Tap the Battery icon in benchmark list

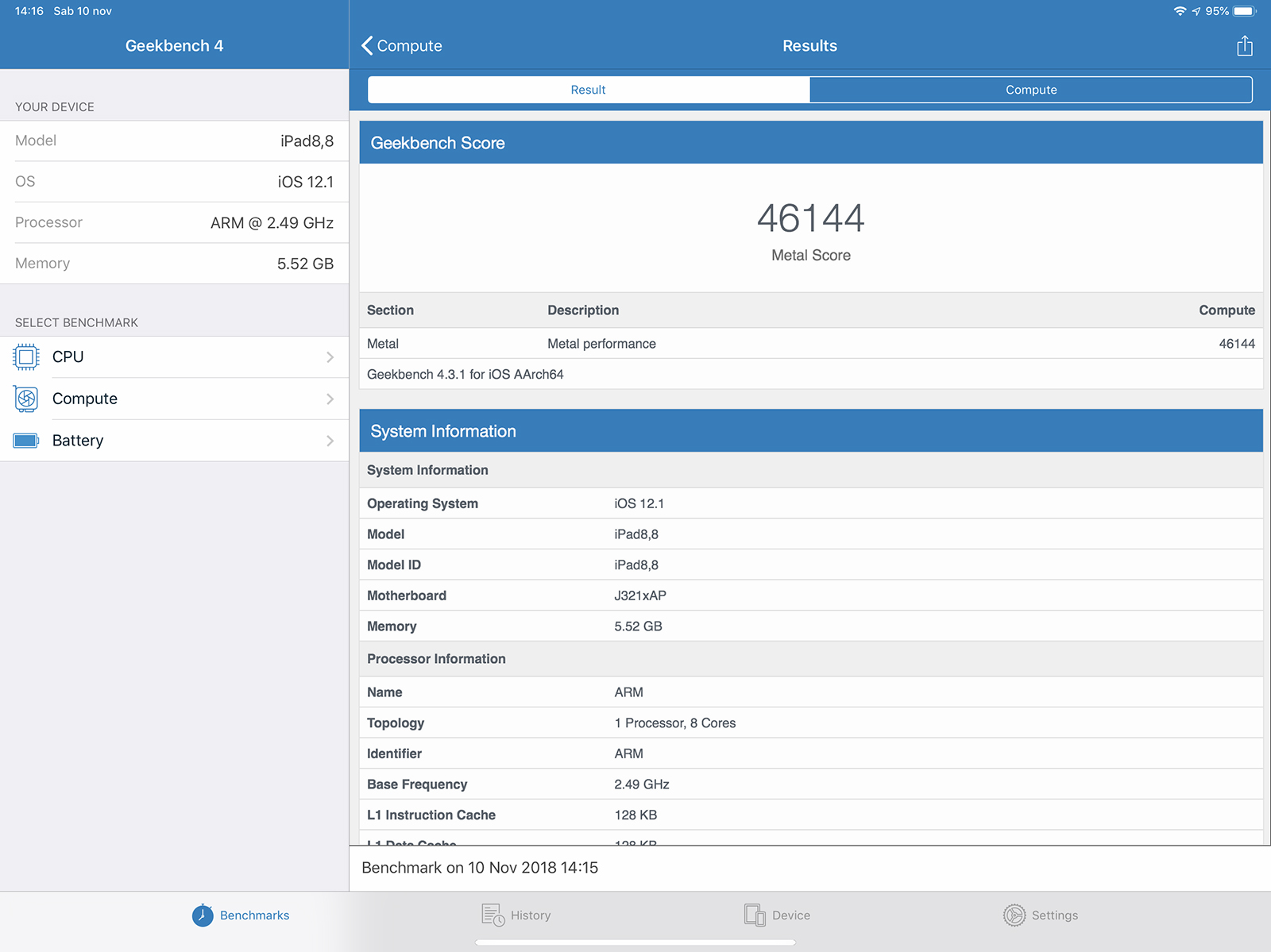(26, 441)
